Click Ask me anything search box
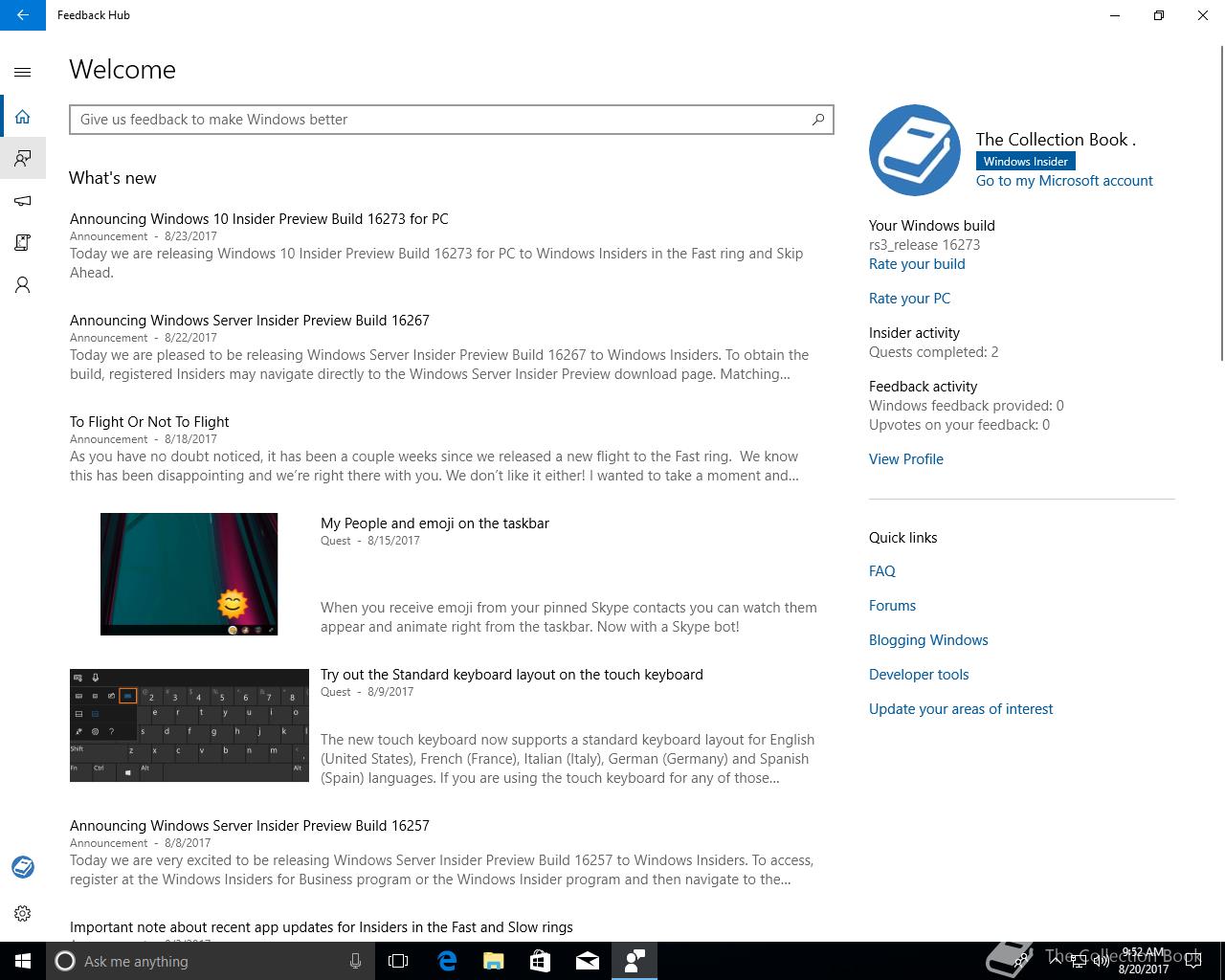Viewport: 1225px width, 980px height. (211, 961)
